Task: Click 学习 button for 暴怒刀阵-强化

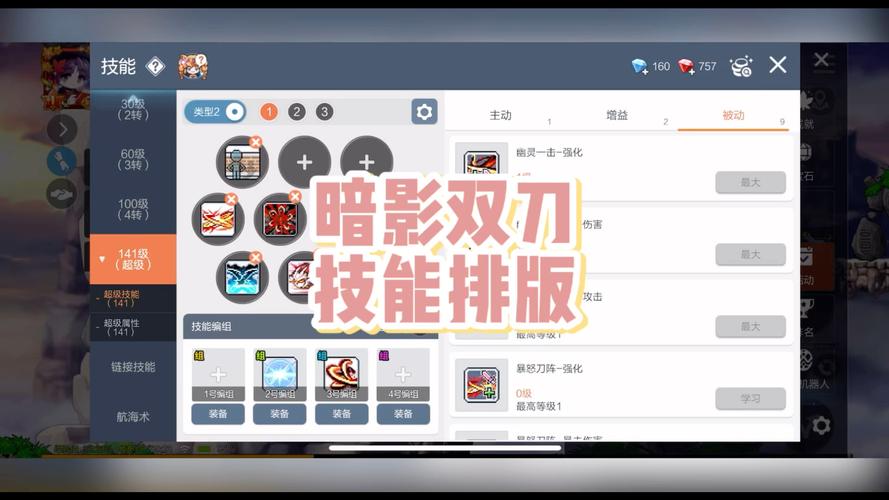Action: 750,399
